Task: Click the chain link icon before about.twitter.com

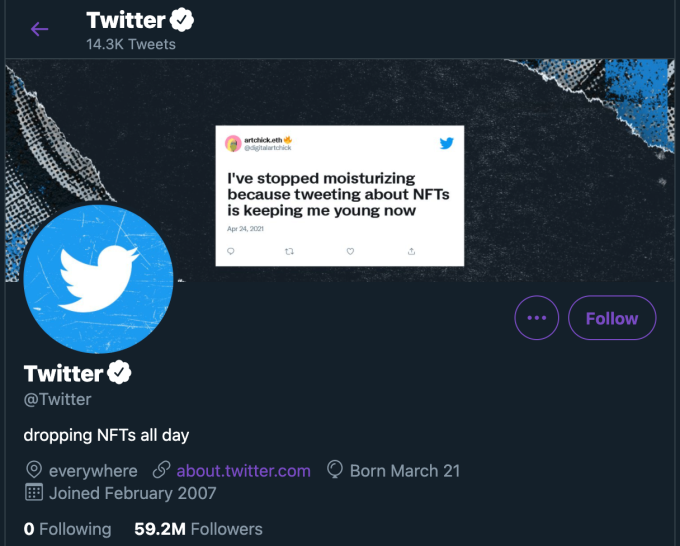Action: pyautogui.click(x=160, y=470)
